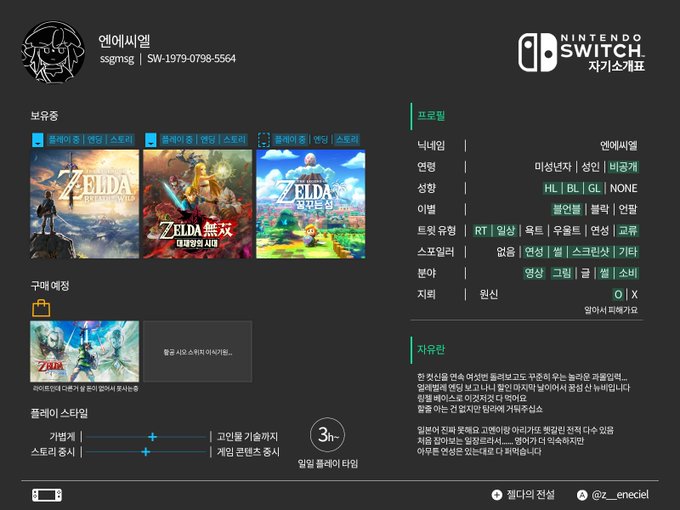Click the 자유란 section heading

click(x=431, y=350)
